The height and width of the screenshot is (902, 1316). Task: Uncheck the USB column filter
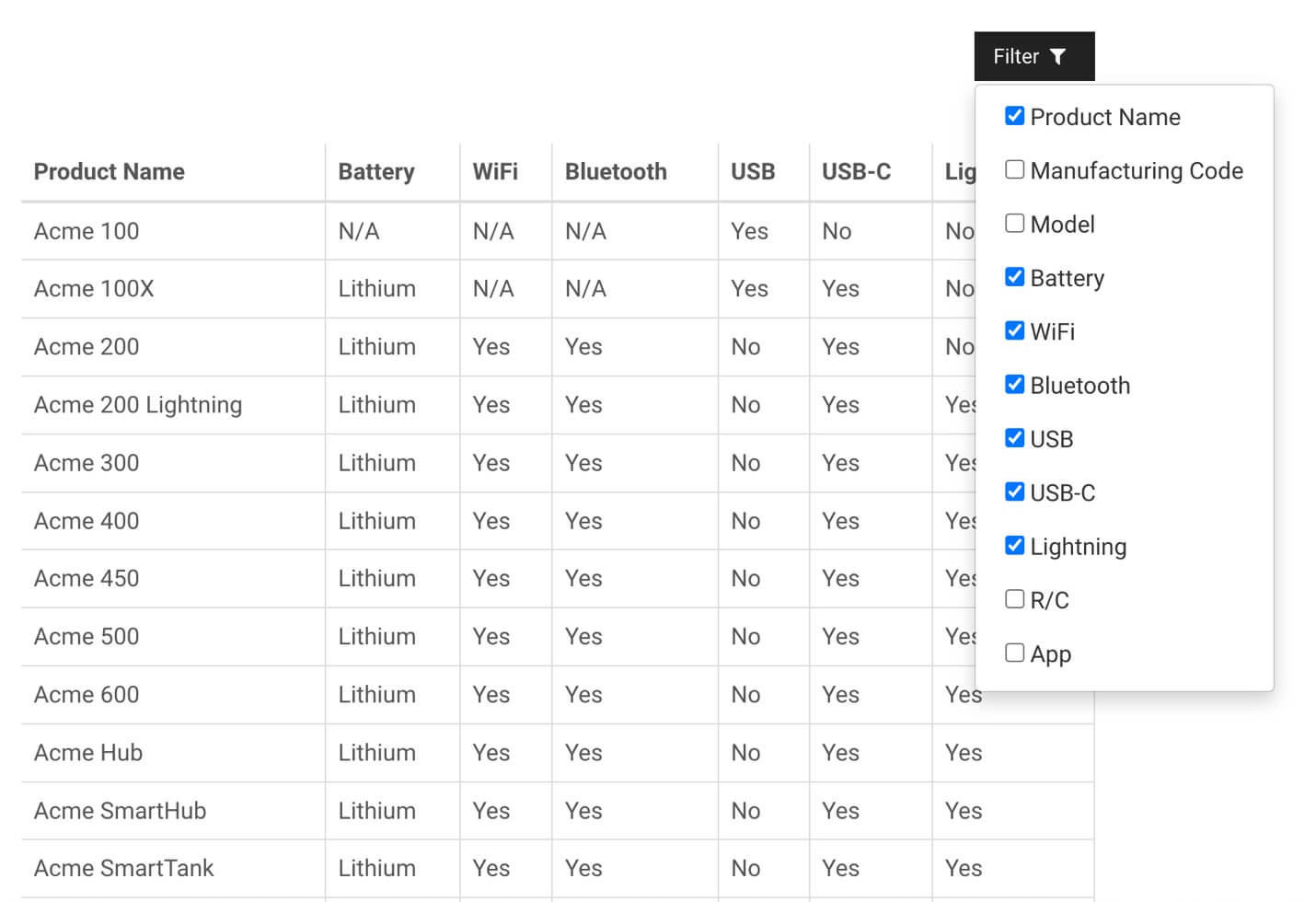[1014, 437]
